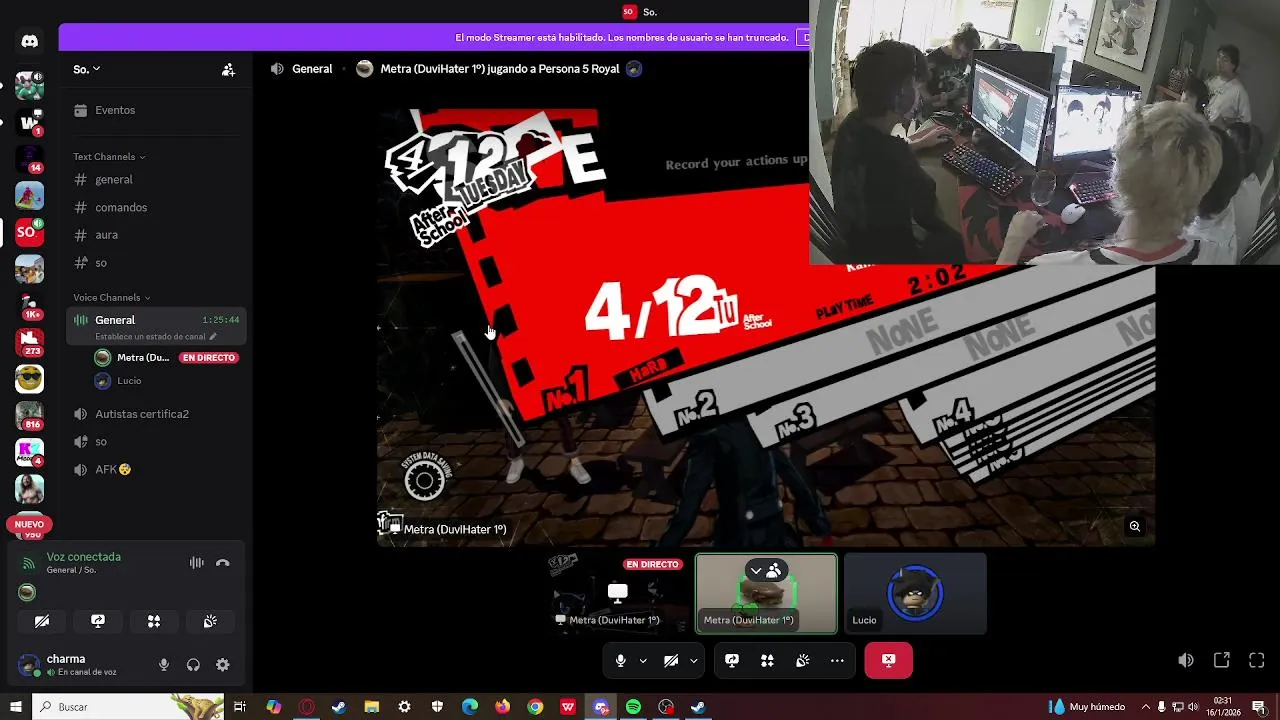Screen dimensions: 1280x720
Task: Open the server with 273 badge
Action: tap(29, 342)
